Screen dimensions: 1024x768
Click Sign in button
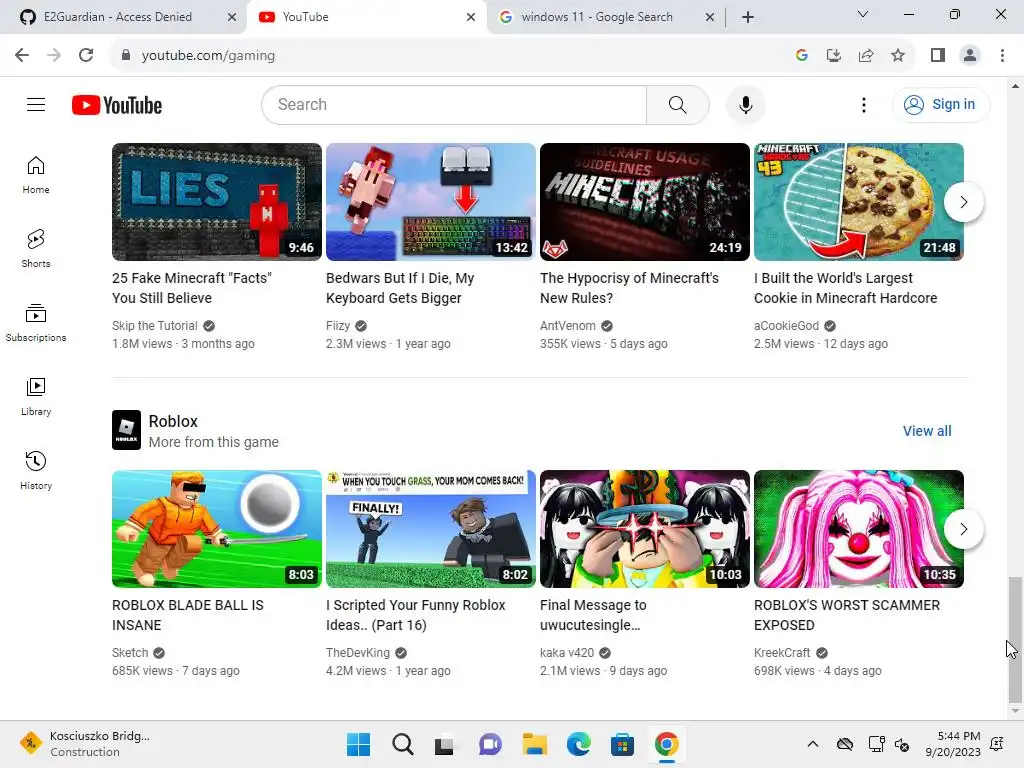(x=940, y=104)
